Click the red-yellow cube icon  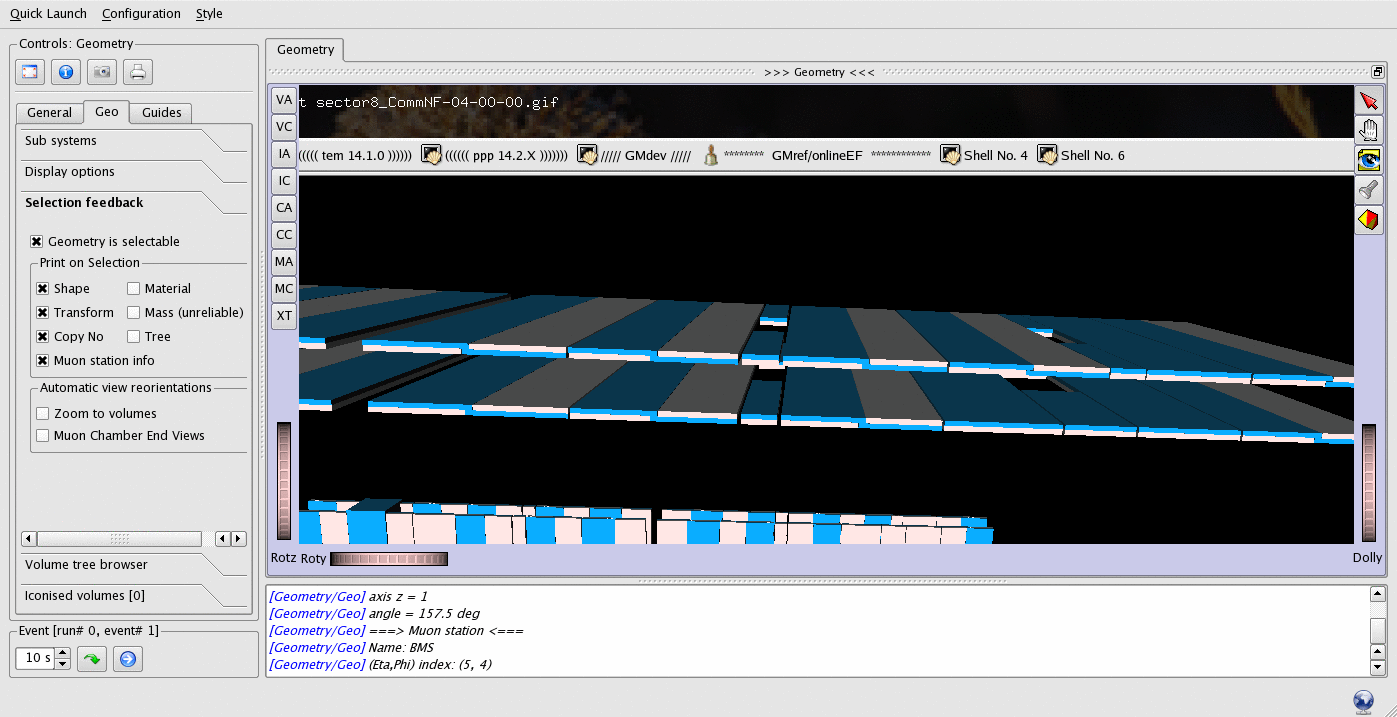(x=1368, y=219)
